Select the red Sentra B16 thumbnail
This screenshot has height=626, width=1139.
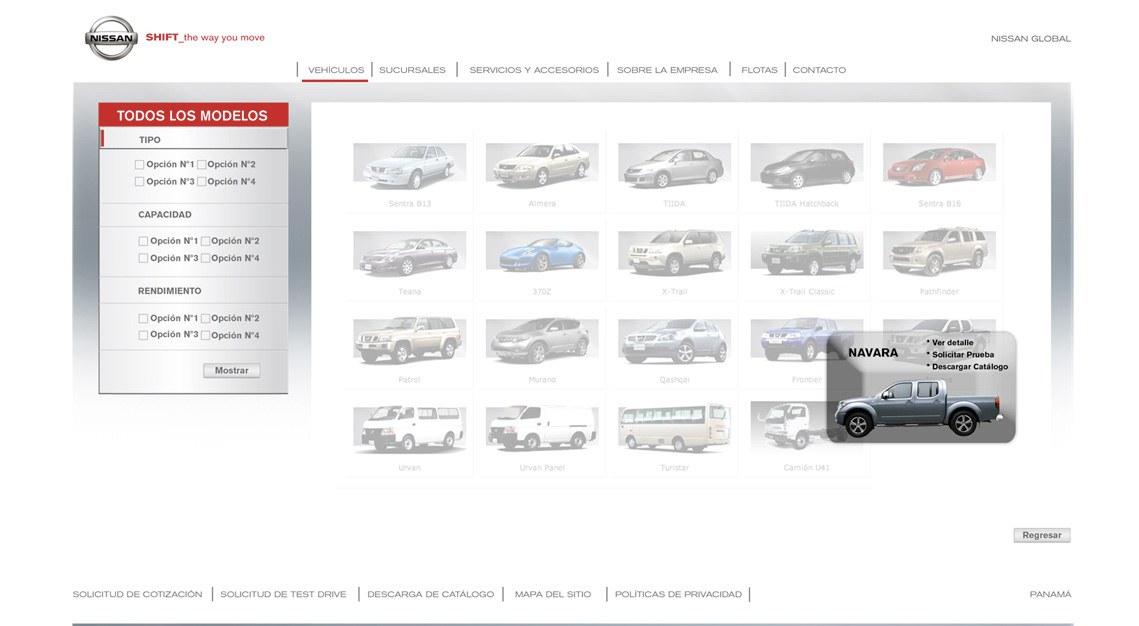(x=939, y=167)
